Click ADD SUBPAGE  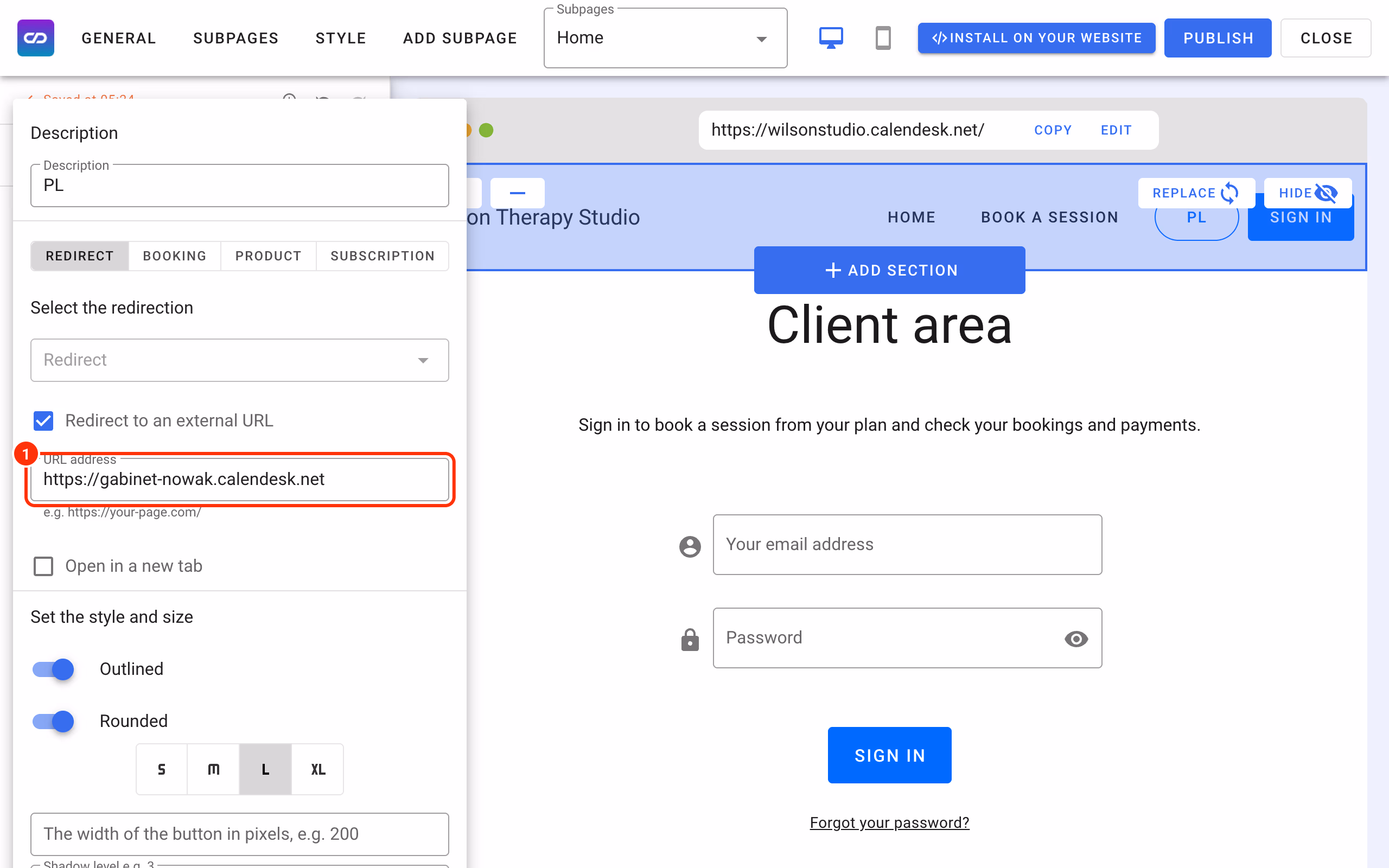coord(460,38)
